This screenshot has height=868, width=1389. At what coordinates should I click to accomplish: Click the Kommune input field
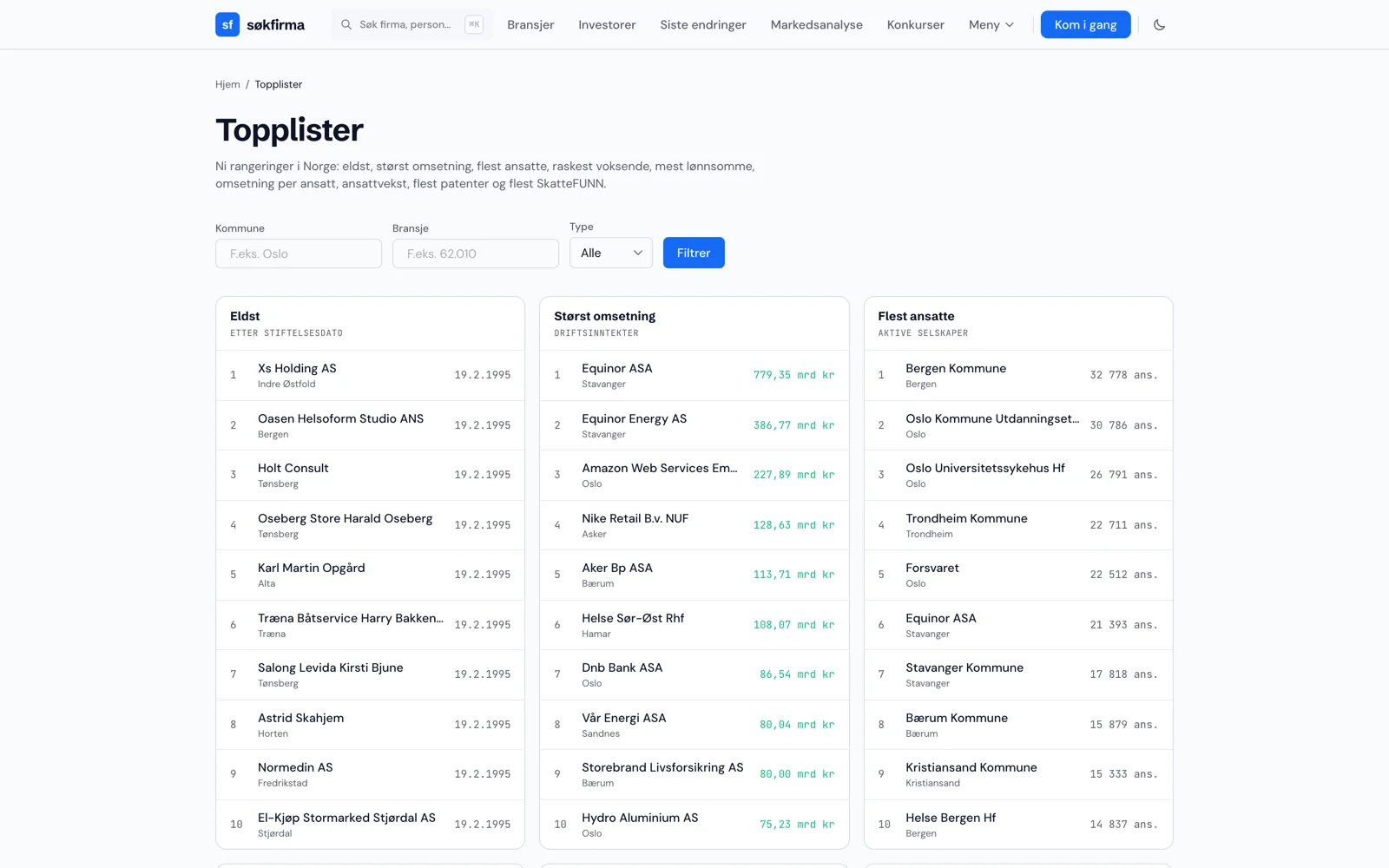tap(299, 253)
